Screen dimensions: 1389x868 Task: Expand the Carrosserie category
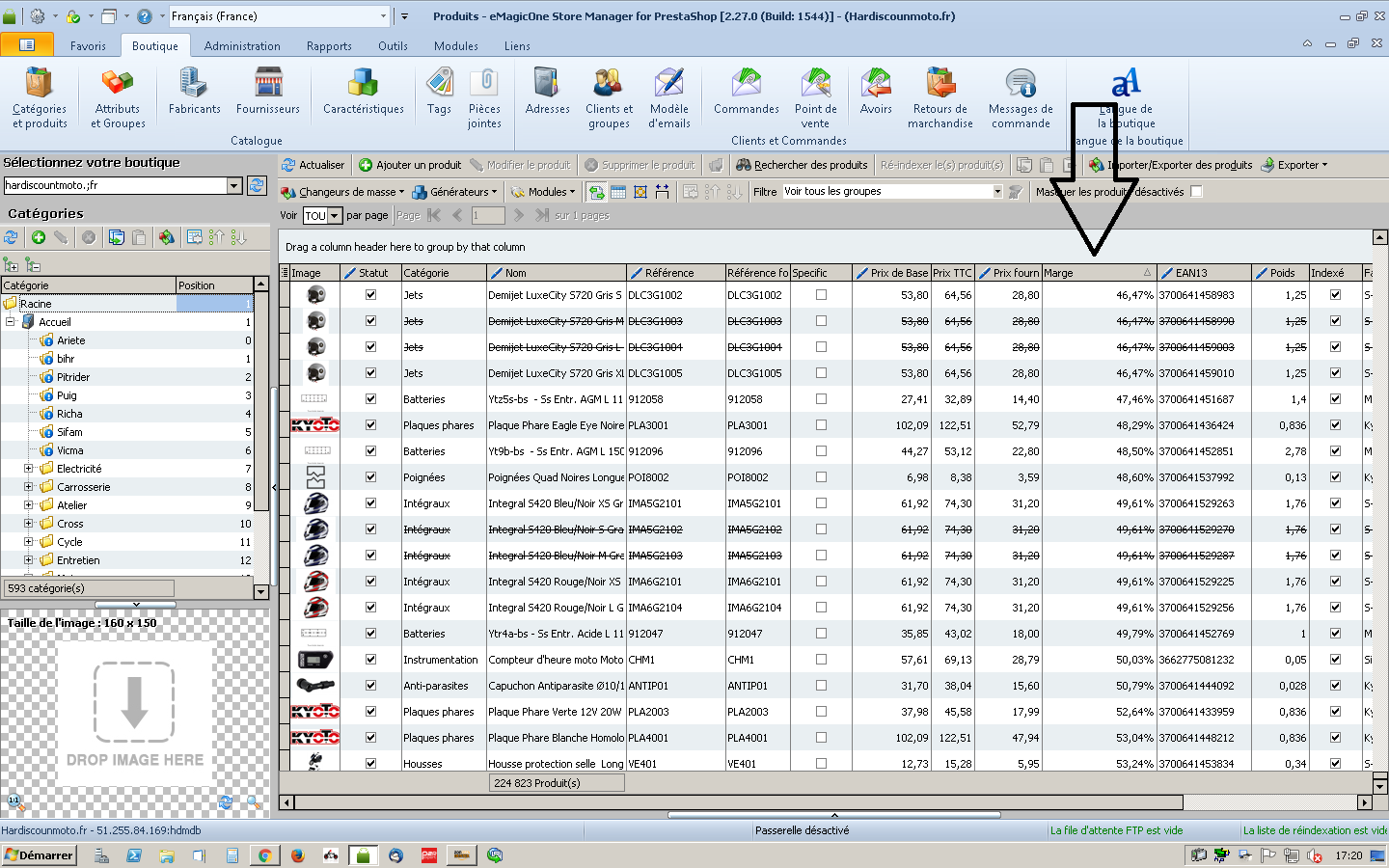point(29,487)
